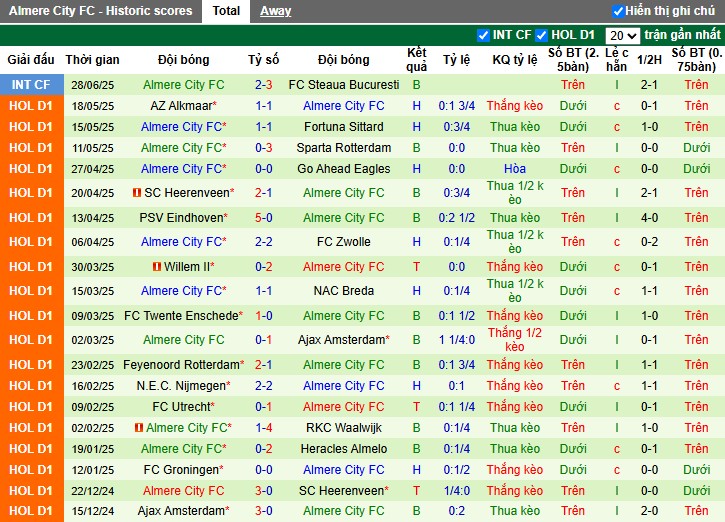Open the INT CF league badge
The height and width of the screenshot is (522, 725).
pos(31,85)
